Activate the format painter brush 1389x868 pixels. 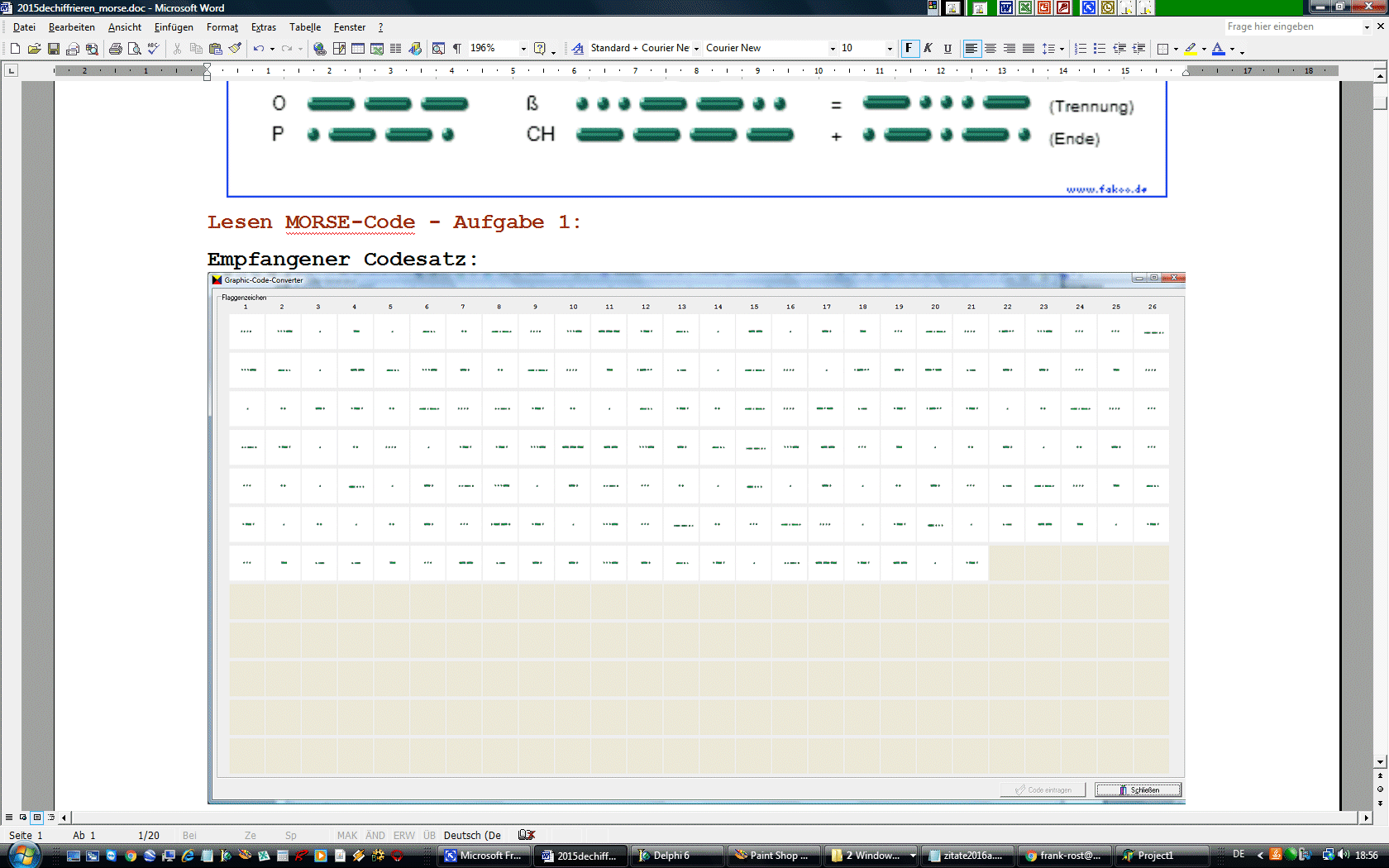[x=235, y=49]
